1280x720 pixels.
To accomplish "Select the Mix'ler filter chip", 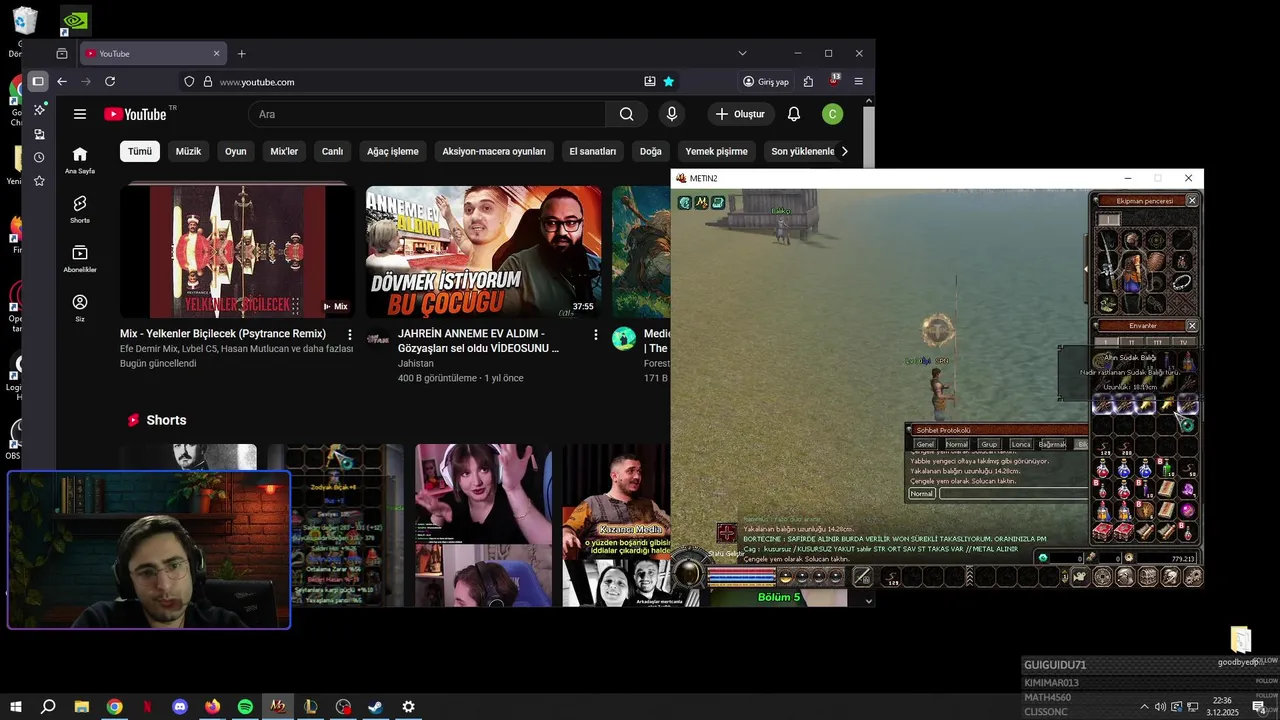I will click(x=284, y=151).
